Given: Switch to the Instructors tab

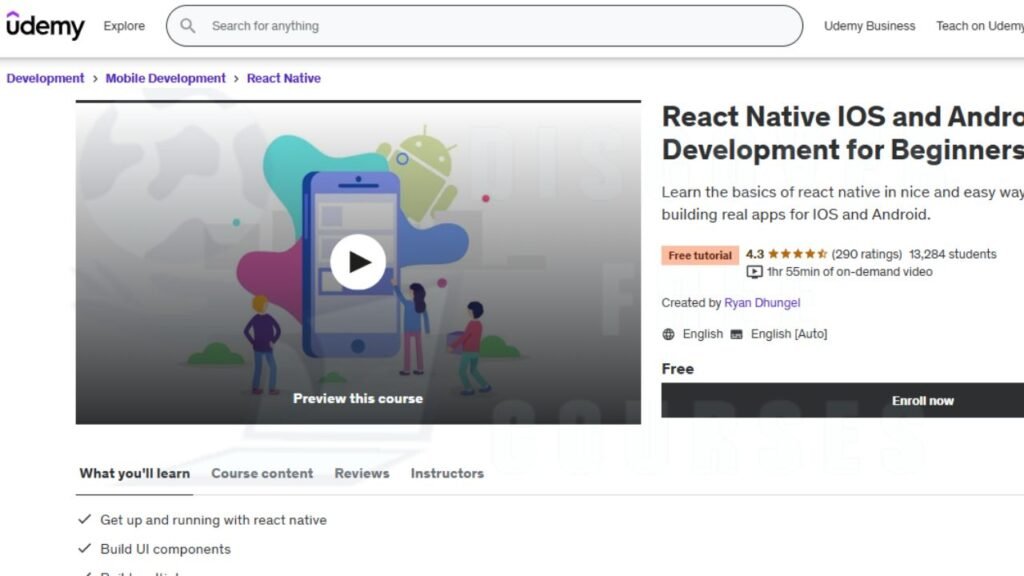Looking at the screenshot, I should pos(447,473).
